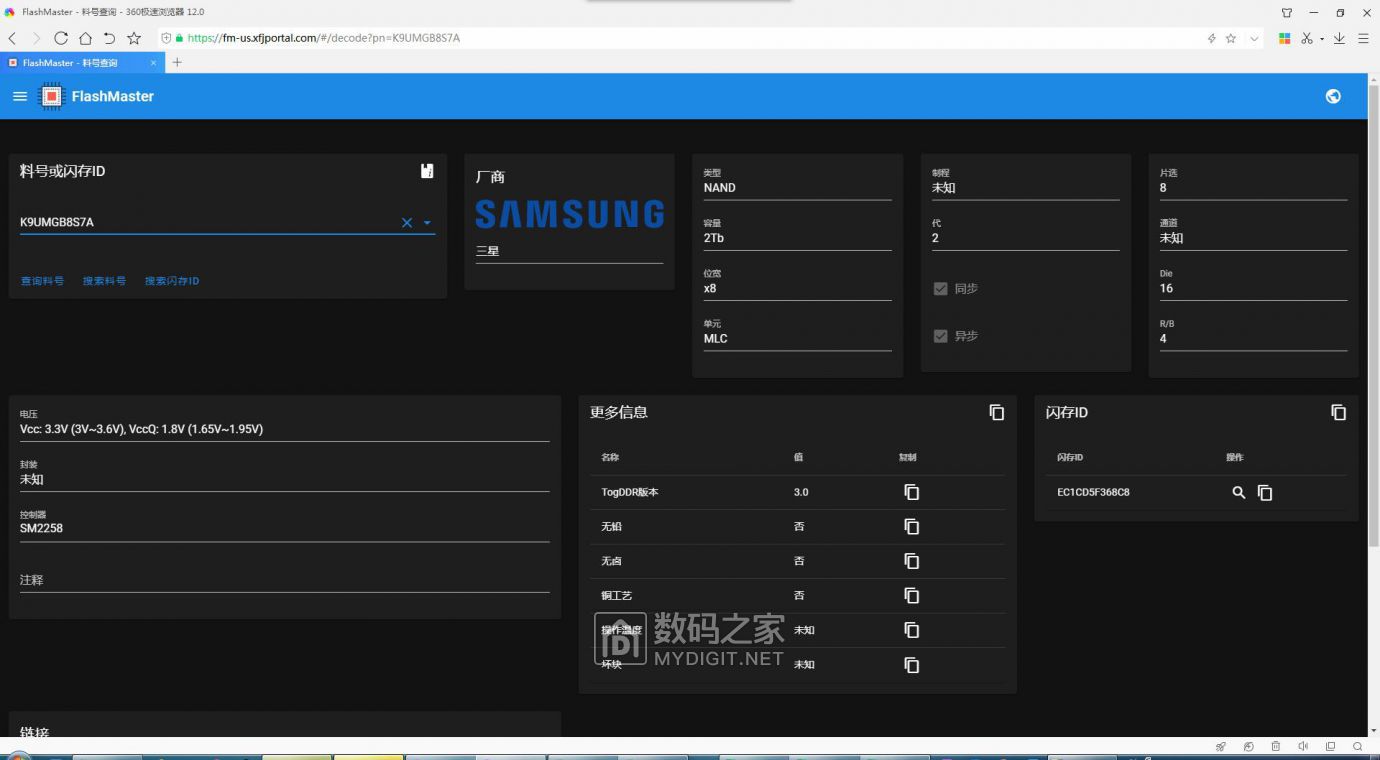
Task: Reload the current page
Action: point(61,38)
